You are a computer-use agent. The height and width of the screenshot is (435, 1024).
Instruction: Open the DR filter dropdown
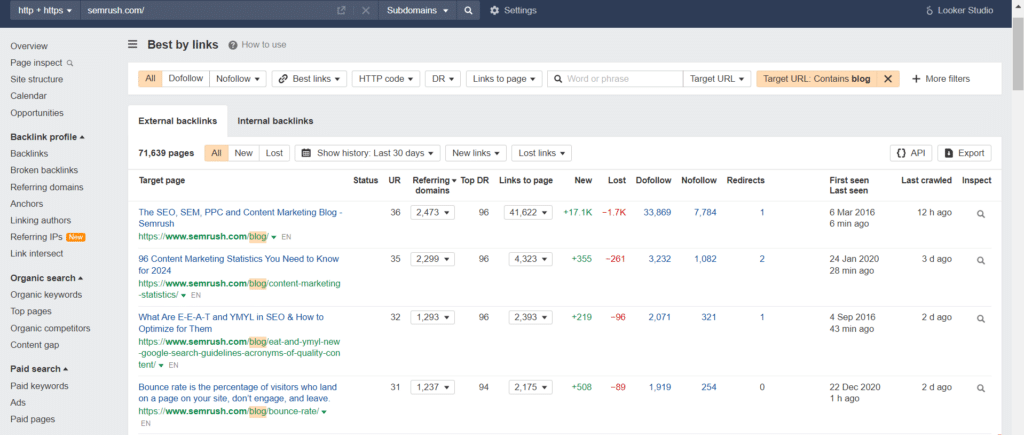coord(443,78)
